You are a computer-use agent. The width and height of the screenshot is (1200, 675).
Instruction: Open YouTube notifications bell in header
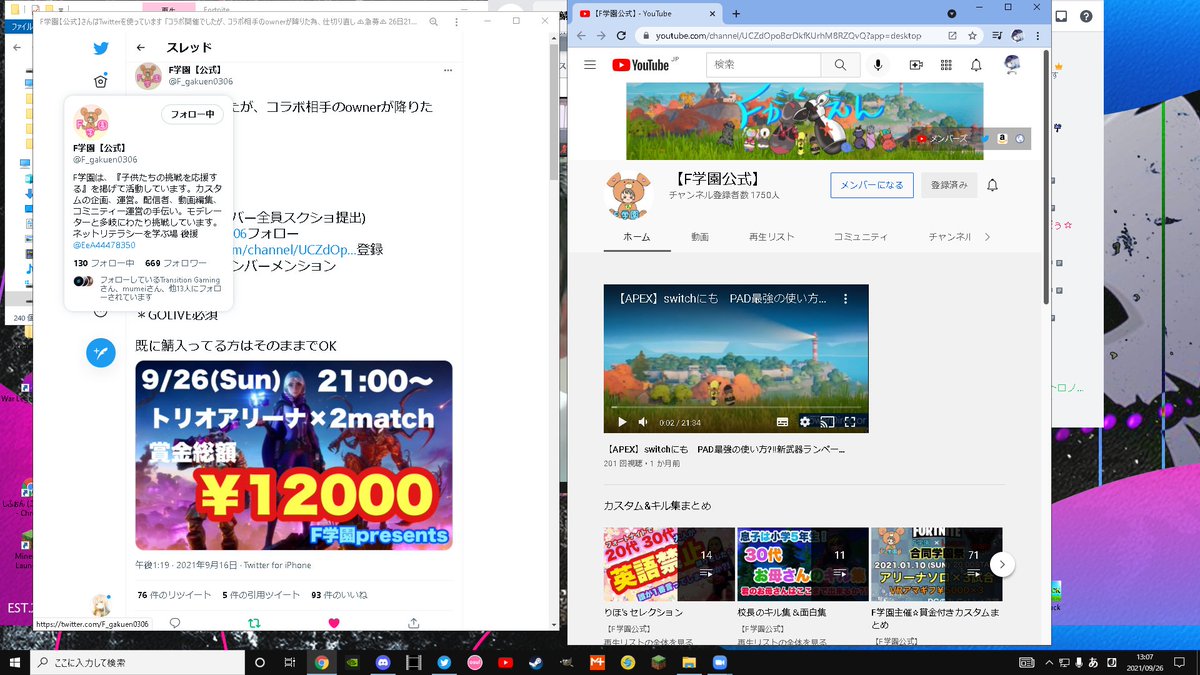click(x=976, y=65)
